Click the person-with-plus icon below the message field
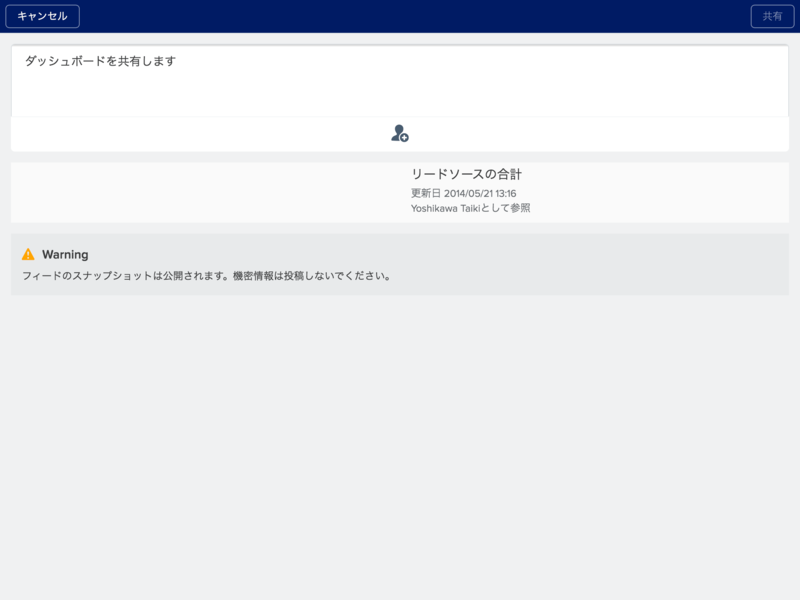This screenshot has height=600, width=800. (x=400, y=132)
